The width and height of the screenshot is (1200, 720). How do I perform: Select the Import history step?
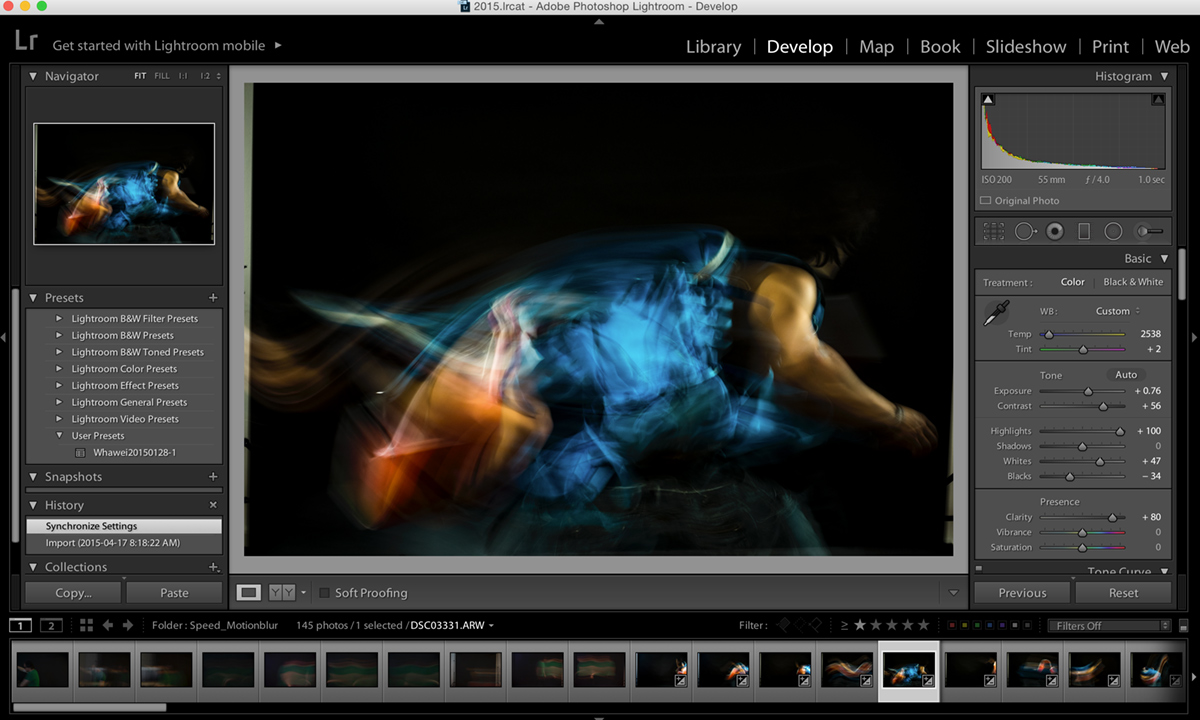point(112,543)
